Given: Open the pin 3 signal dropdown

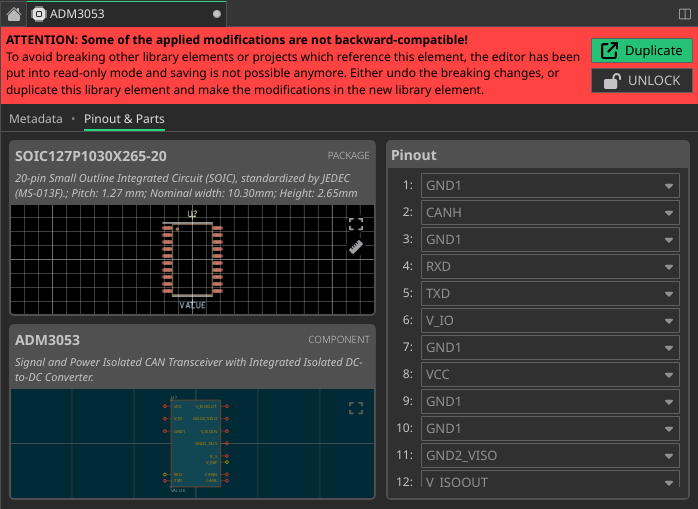Looking at the screenshot, I should tap(550, 240).
